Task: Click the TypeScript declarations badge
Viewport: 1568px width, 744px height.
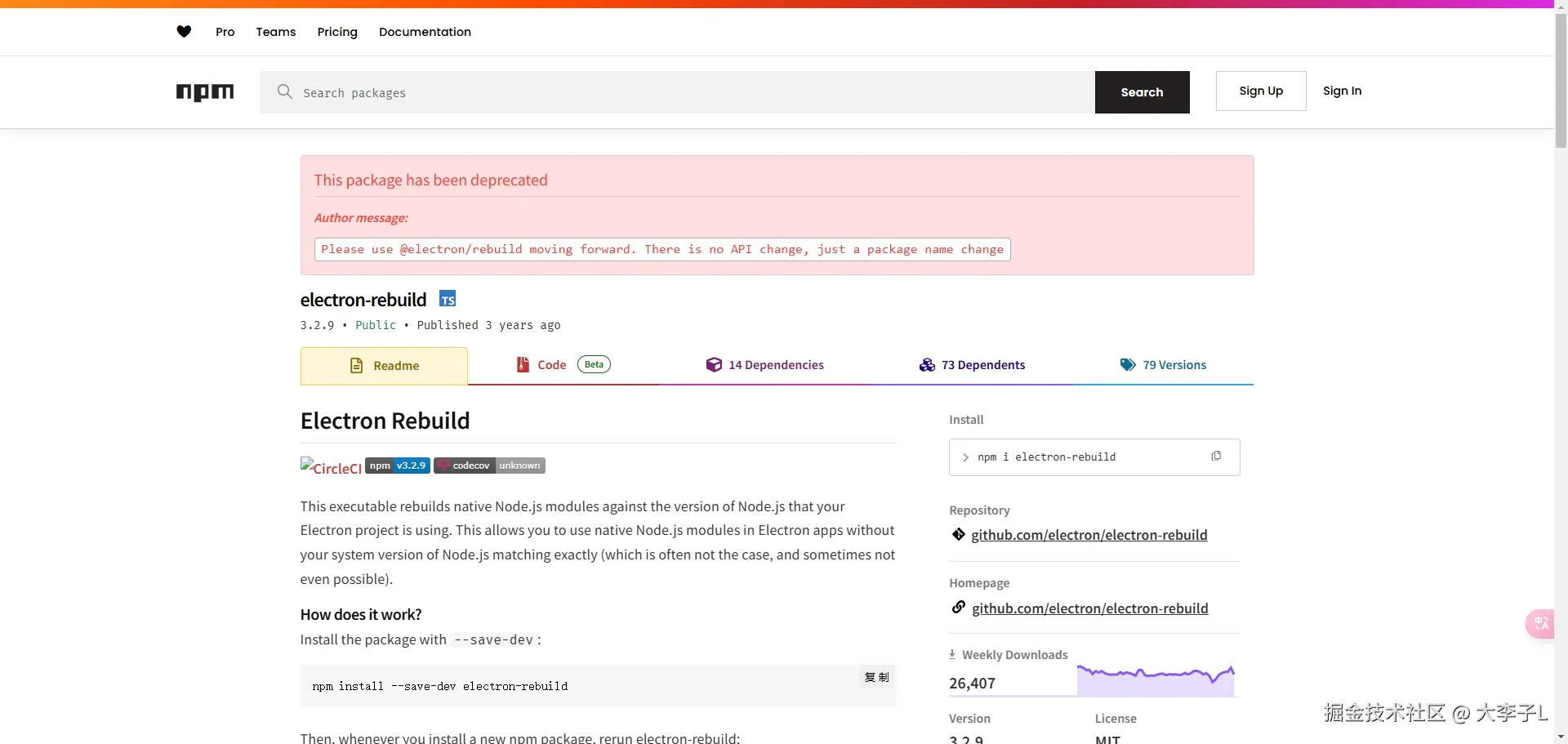Action: click(448, 299)
